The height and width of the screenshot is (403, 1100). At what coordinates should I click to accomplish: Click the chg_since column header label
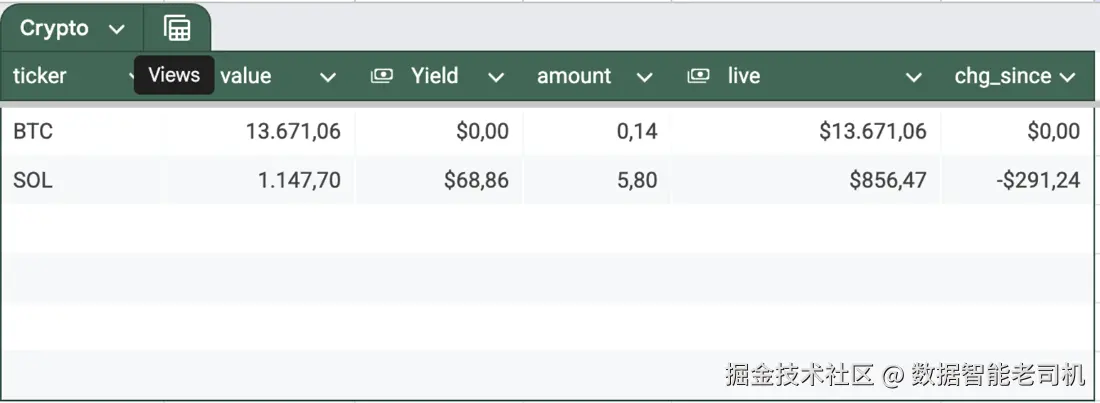click(1002, 76)
